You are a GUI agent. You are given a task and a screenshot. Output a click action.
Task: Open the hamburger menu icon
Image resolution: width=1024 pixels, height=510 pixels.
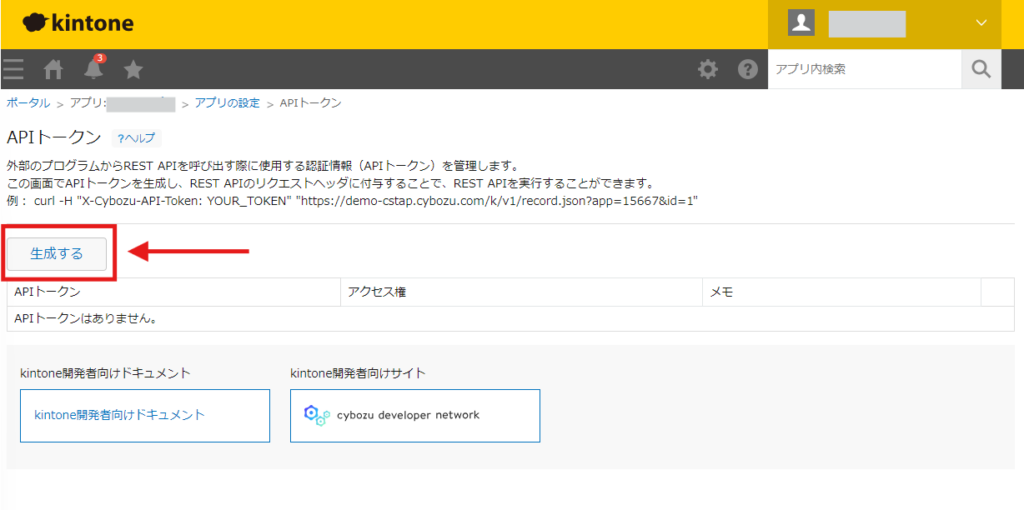[x=13, y=69]
